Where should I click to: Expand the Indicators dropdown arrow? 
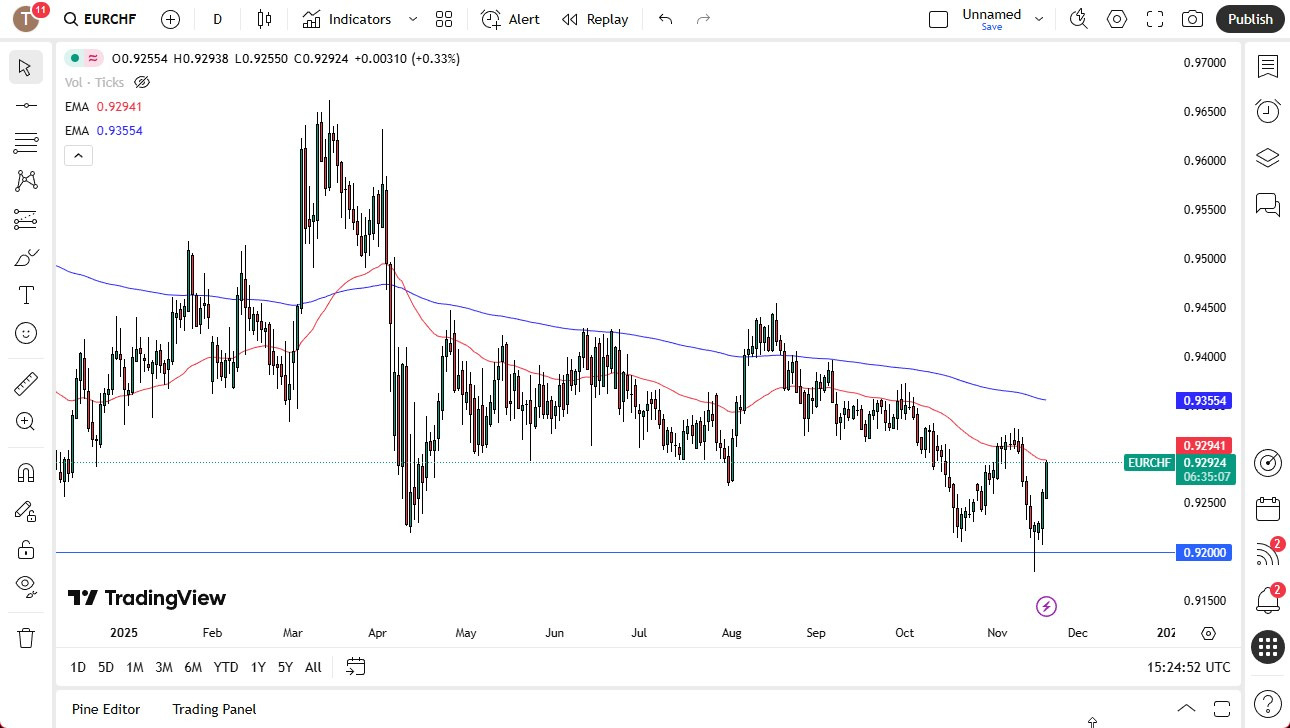click(411, 18)
